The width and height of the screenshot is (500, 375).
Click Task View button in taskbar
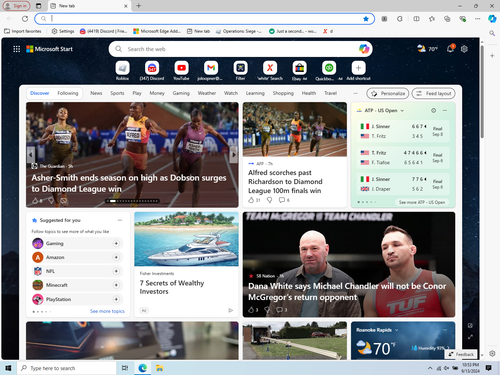tap(125, 368)
